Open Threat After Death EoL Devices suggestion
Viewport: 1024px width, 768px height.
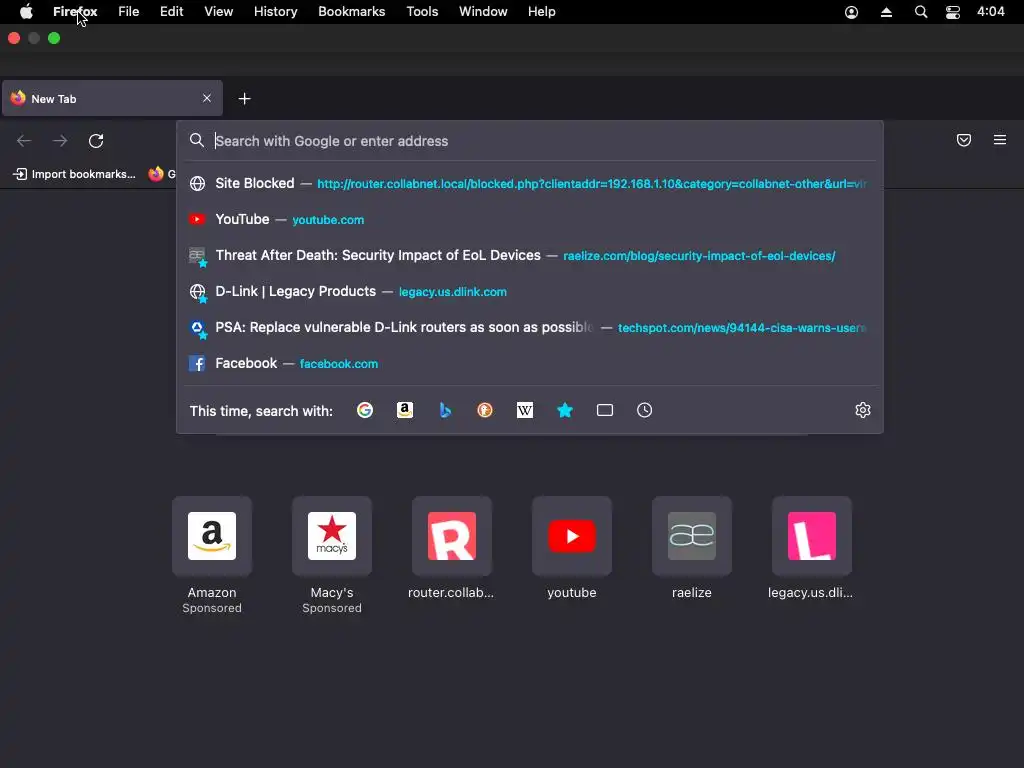coord(530,255)
